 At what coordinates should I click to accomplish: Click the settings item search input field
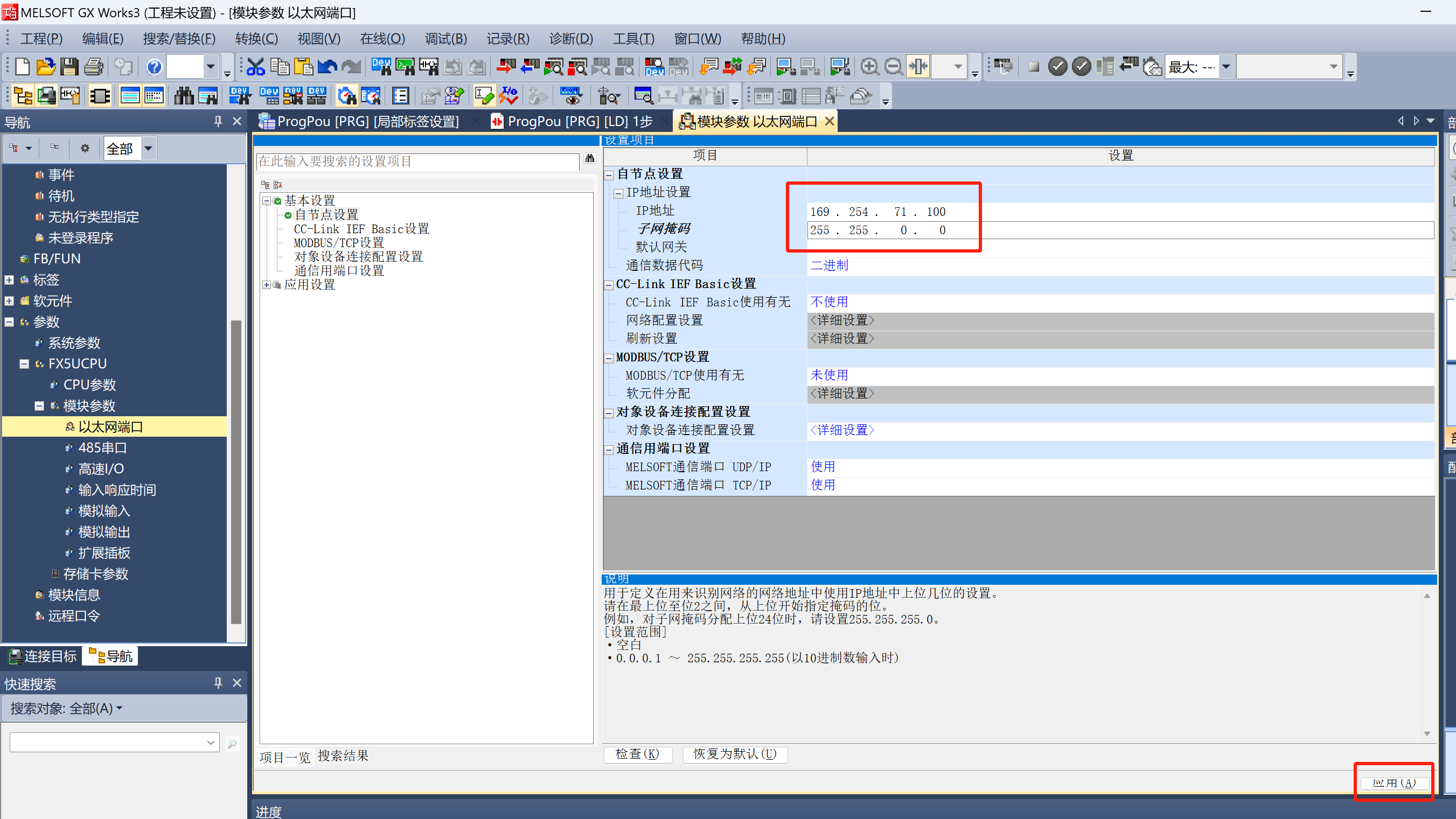418,162
